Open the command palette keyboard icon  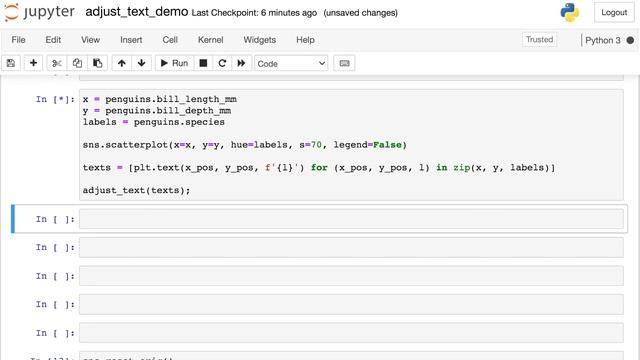pyautogui.click(x=344, y=63)
